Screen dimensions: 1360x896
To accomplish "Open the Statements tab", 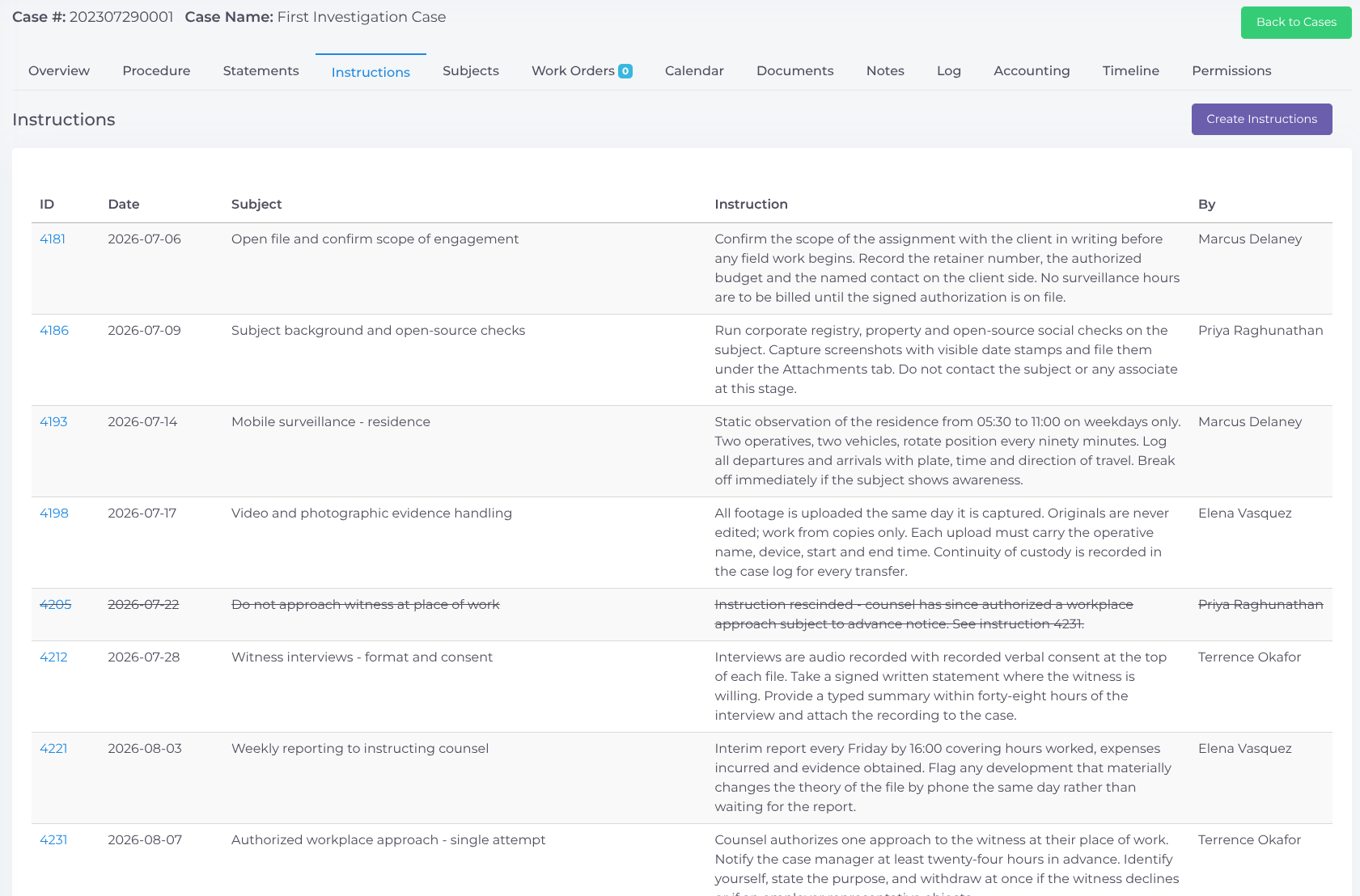I will [x=261, y=71].
